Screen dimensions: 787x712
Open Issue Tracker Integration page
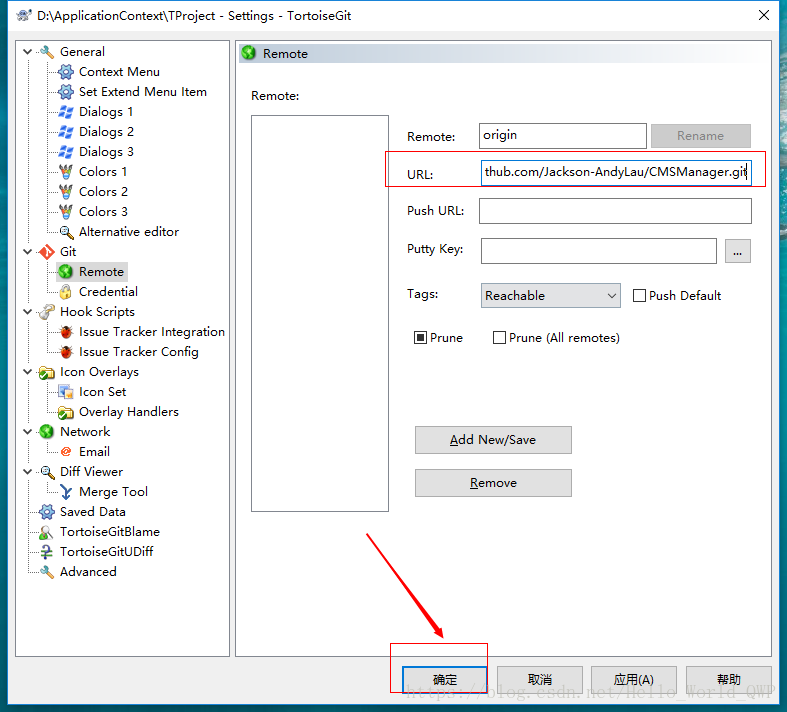[152, 332]
